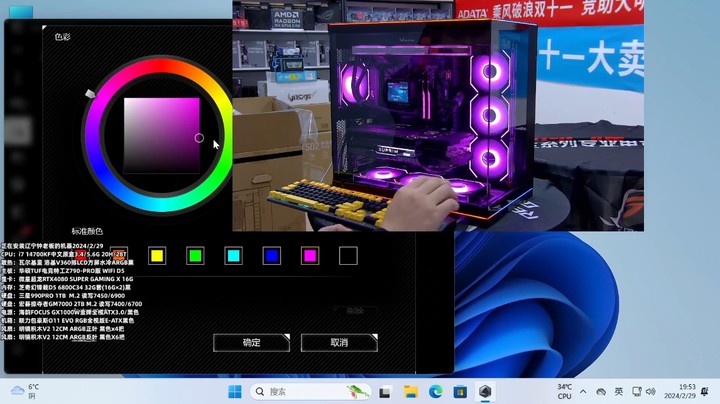
Task: Switch input method via 英 indicator
Action: coord(619,392)
